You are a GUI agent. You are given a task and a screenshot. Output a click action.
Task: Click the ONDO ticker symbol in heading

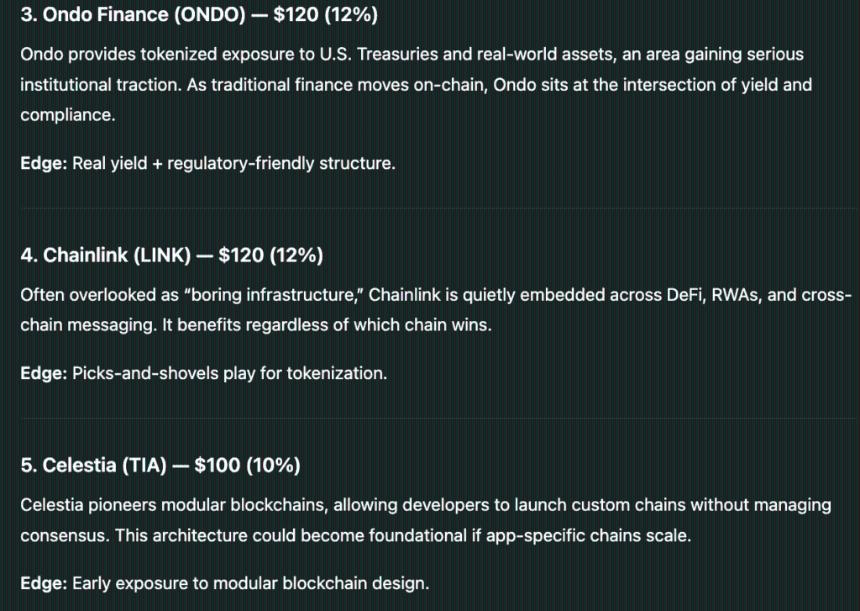click(x=180, y=17)
